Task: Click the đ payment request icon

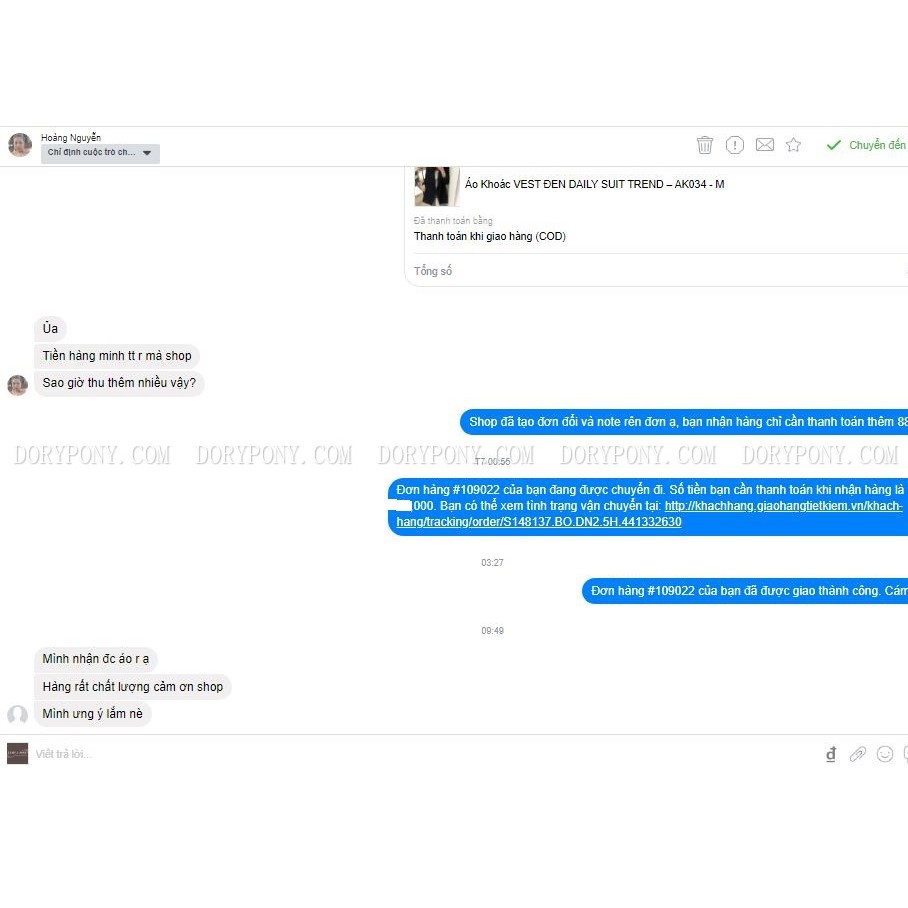Action: click(831, 754)
